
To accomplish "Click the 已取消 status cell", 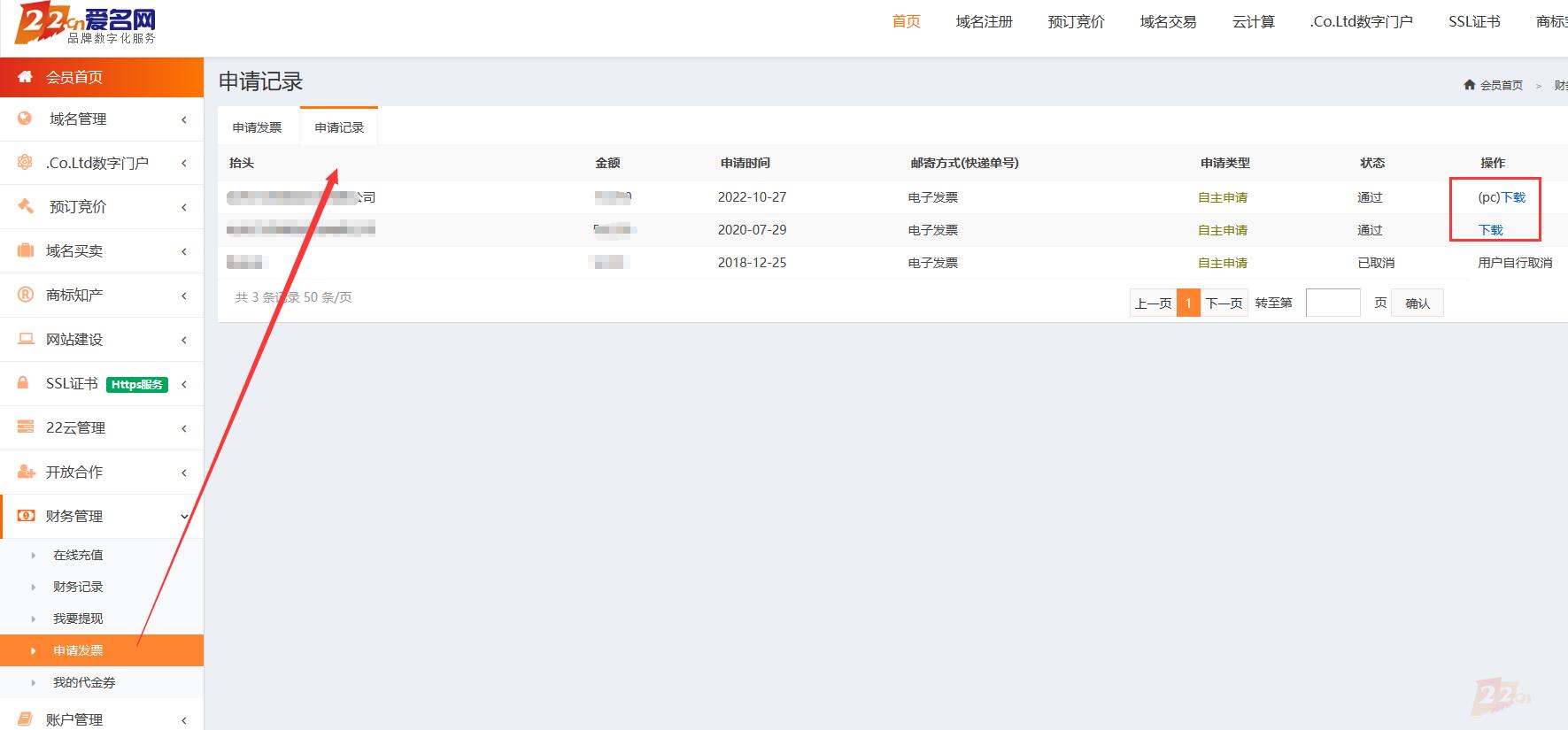I will pos(1376,263).
